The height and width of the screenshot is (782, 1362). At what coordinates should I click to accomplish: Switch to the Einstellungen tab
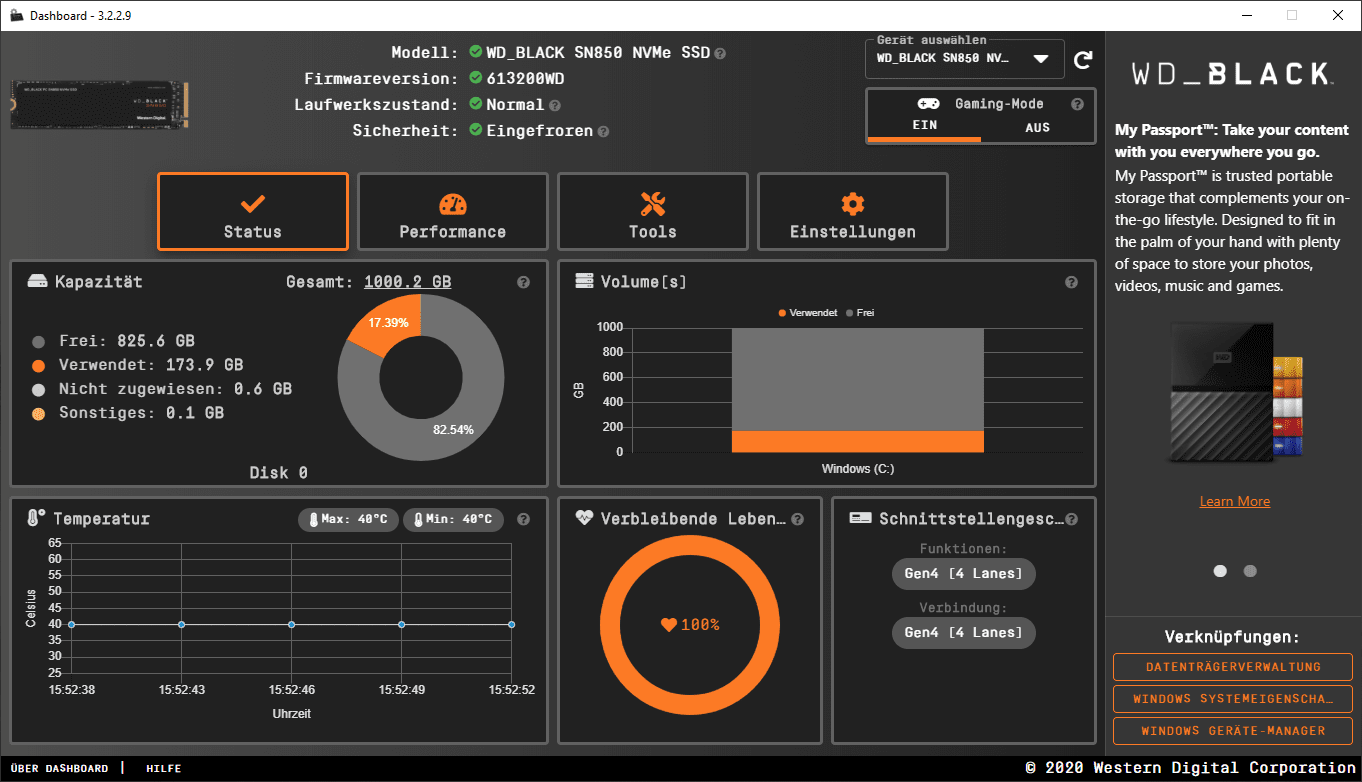pos(853,211)
